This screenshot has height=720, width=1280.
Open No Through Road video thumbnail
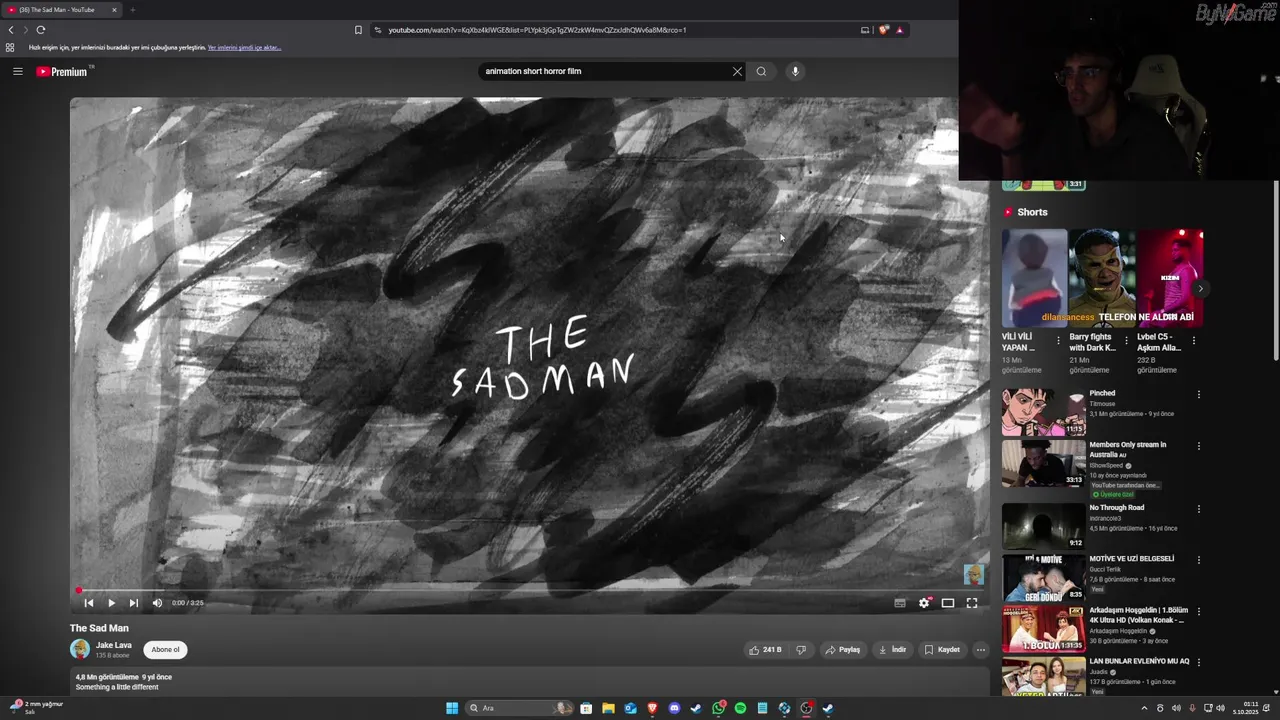pyautogui.click(x=1043, y=526)
